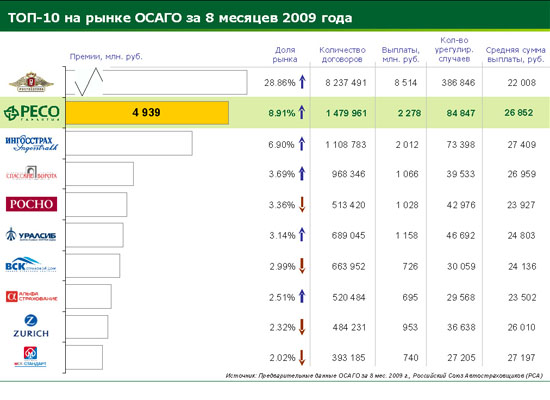Click the МСК Стандарт logo
This screenshot has width=550, height=400.
(30, 356)
